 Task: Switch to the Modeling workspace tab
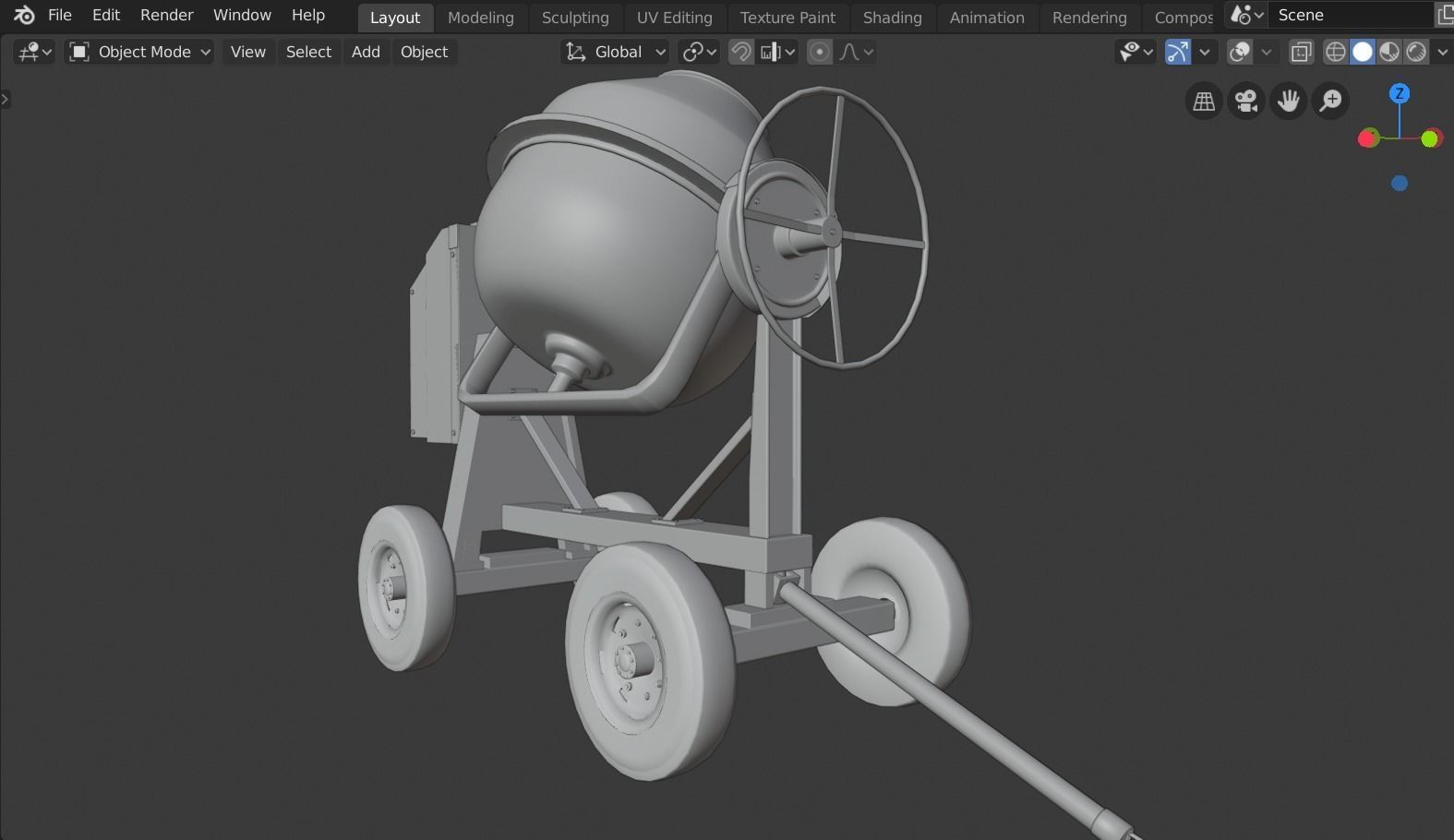pyautogui.click(x=481, y=18)
